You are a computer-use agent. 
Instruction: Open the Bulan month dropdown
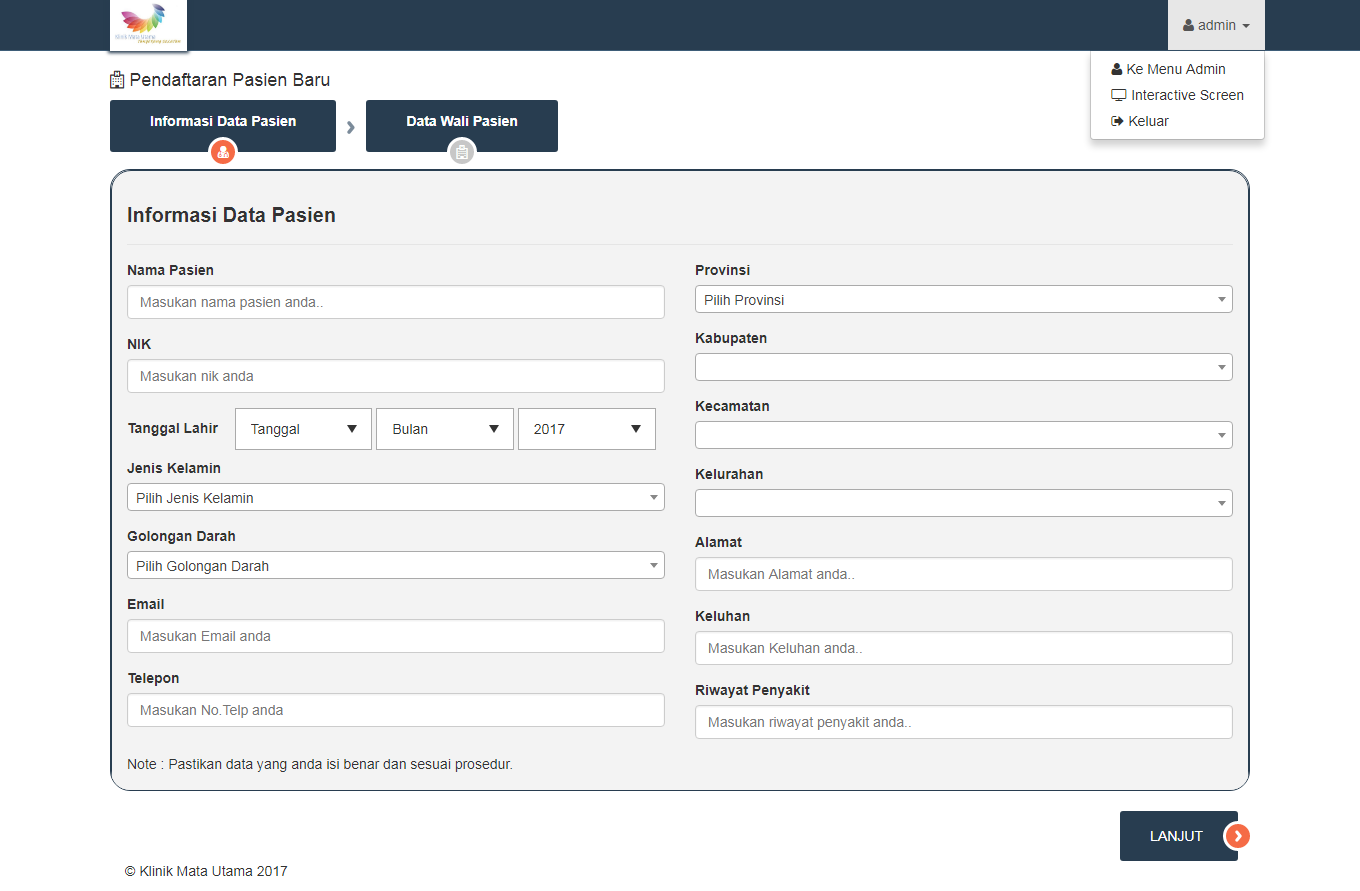point(445,429)
